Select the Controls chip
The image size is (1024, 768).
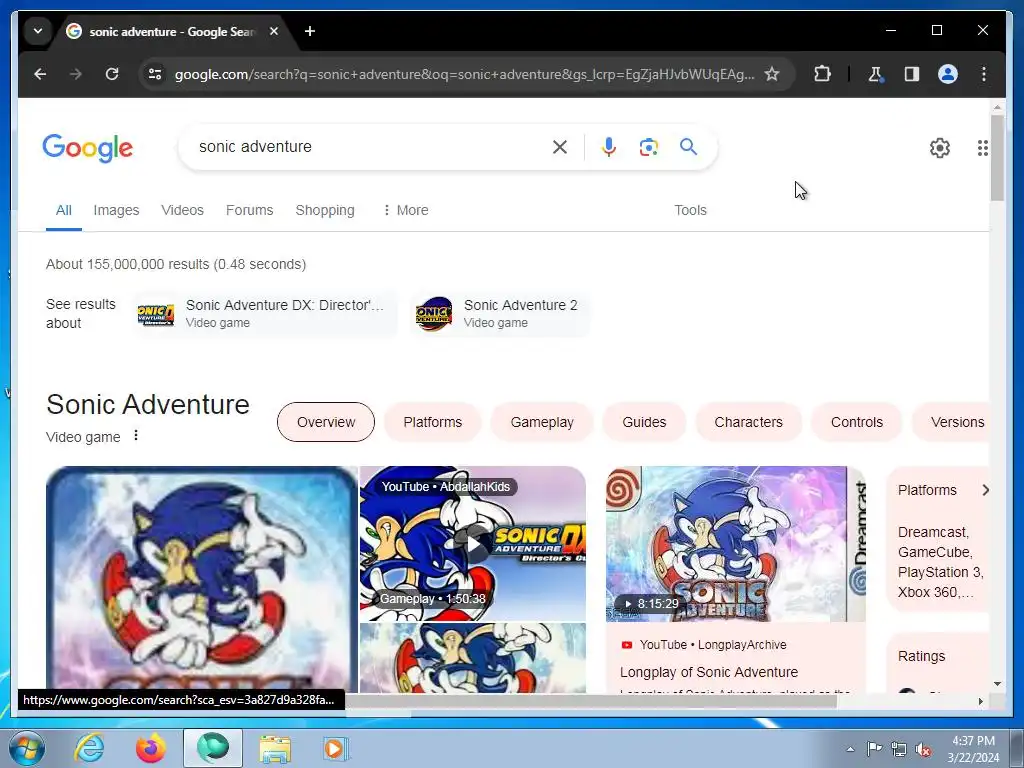(857, 422)
